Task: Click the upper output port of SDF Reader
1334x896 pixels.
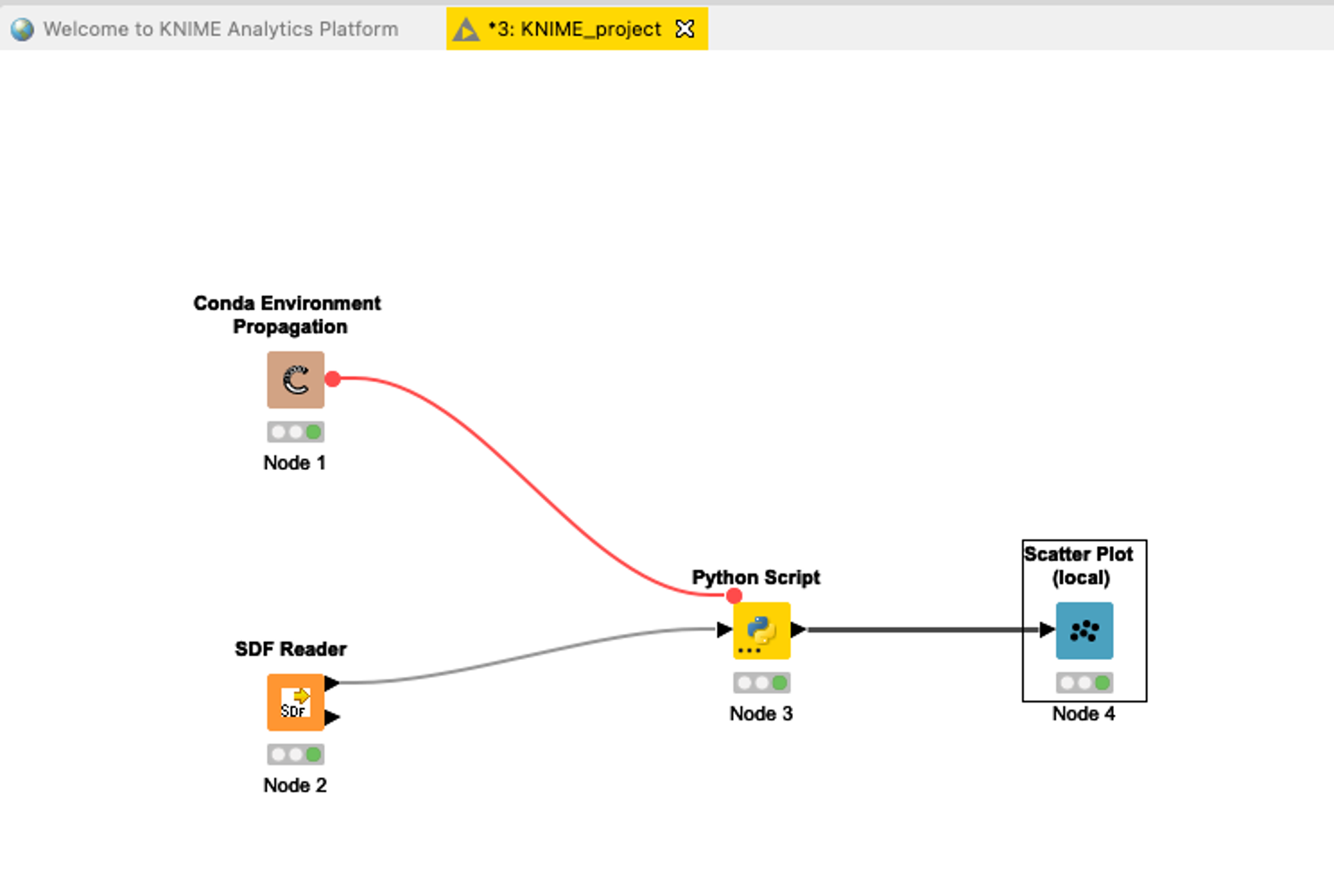Action: coord(332,683)
